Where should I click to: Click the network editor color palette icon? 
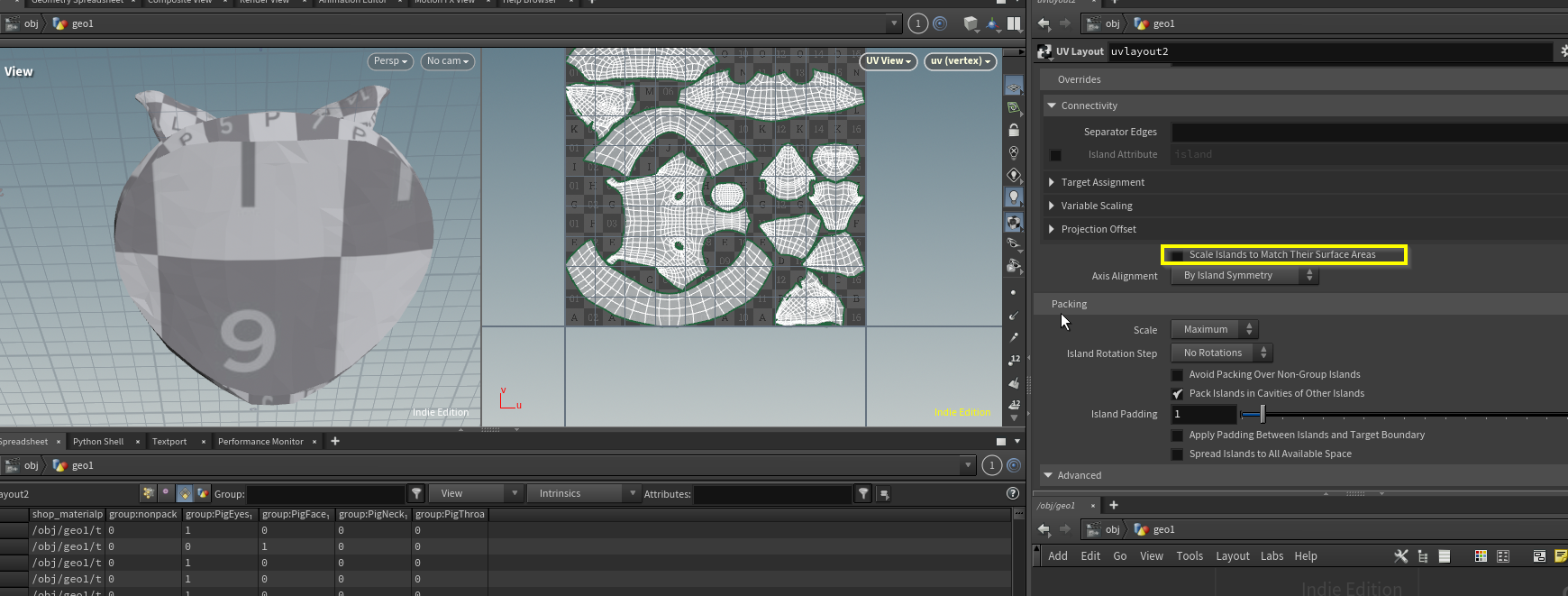coord(1481,556)
